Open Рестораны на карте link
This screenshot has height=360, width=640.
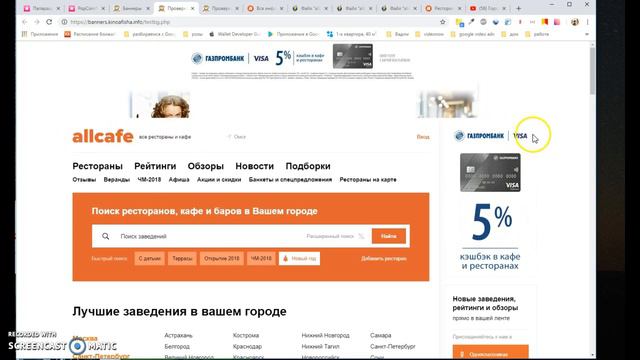click(368, 180)
